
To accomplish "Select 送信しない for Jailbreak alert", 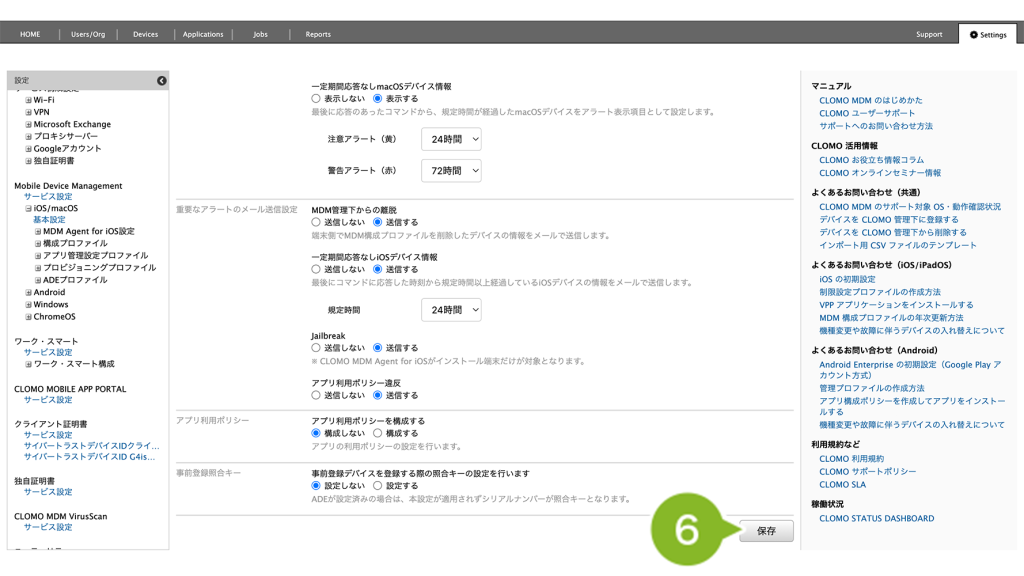I will tap(316, 347).
